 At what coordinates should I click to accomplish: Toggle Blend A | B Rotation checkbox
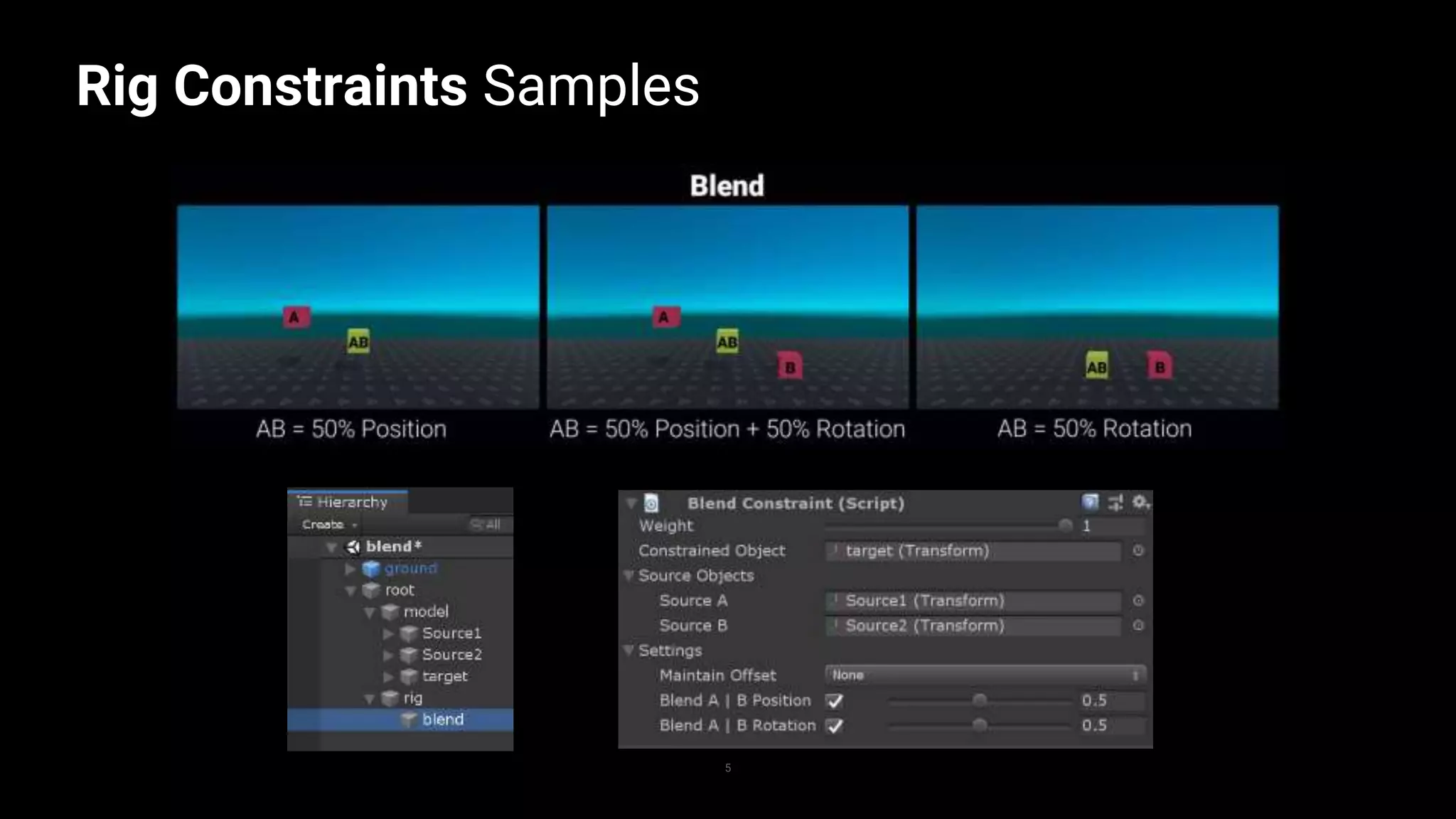tap(835, 726)
